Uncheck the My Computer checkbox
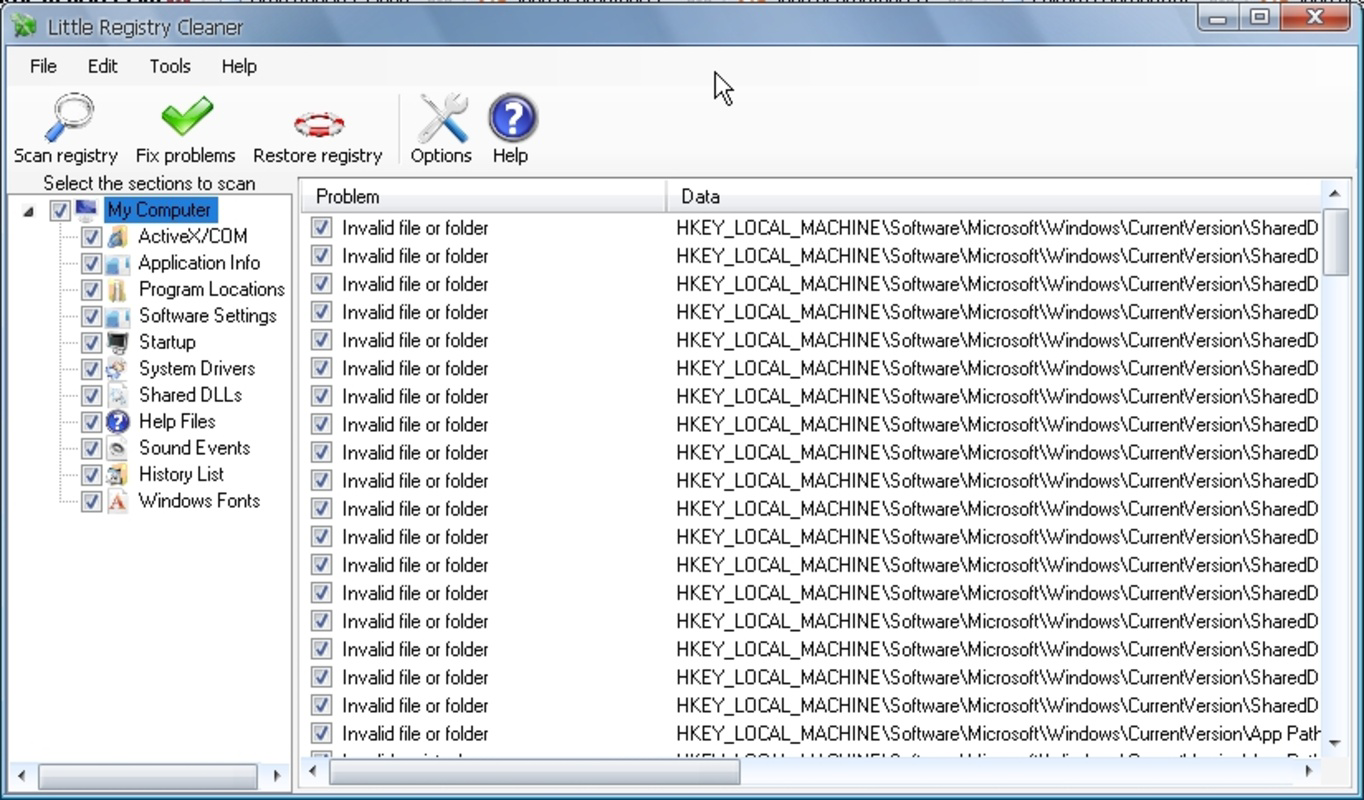1364x800 pixels. (60, 211)
